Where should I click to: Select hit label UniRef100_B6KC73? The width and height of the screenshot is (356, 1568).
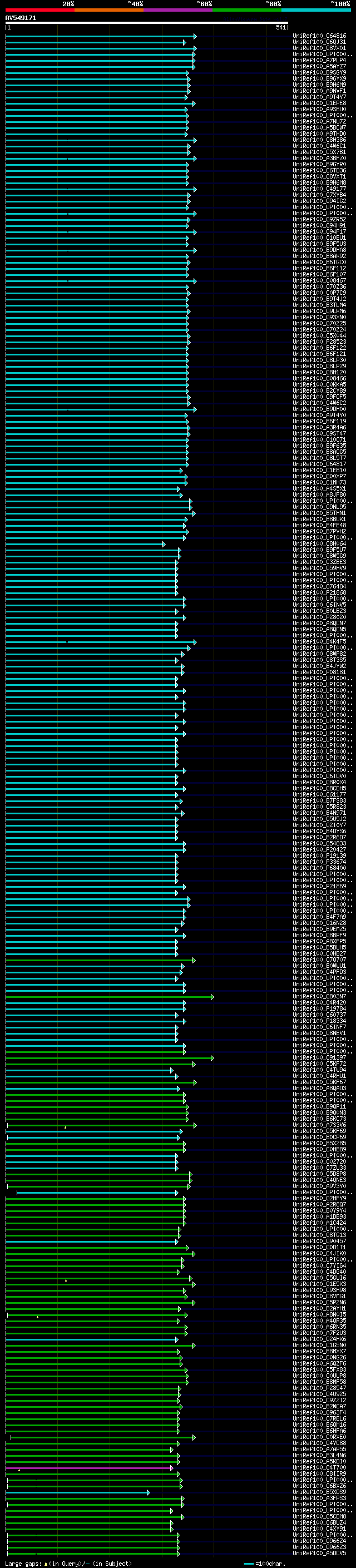319,1119
